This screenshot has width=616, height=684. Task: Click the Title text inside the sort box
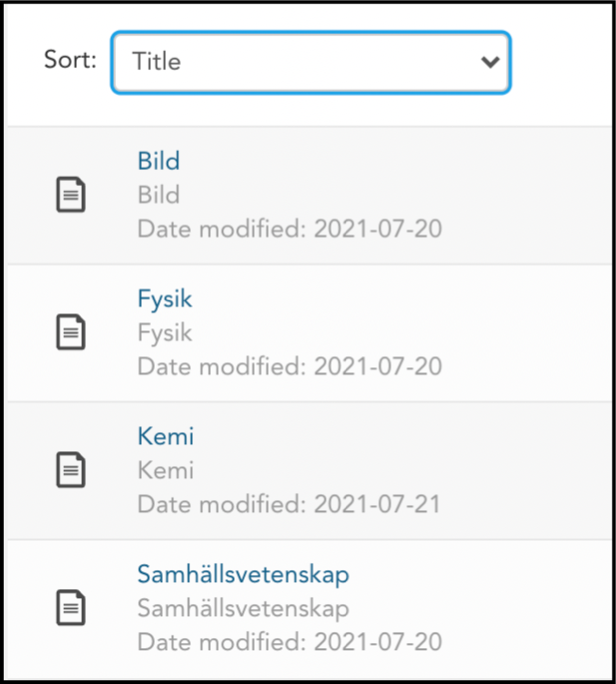[x=157, y=61]
